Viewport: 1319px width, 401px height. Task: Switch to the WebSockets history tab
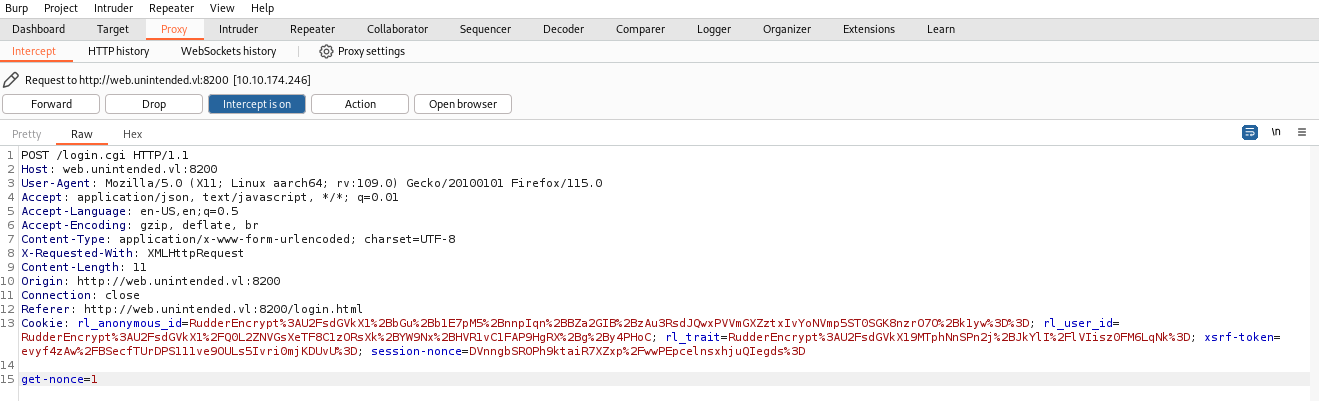click(228, 51)
